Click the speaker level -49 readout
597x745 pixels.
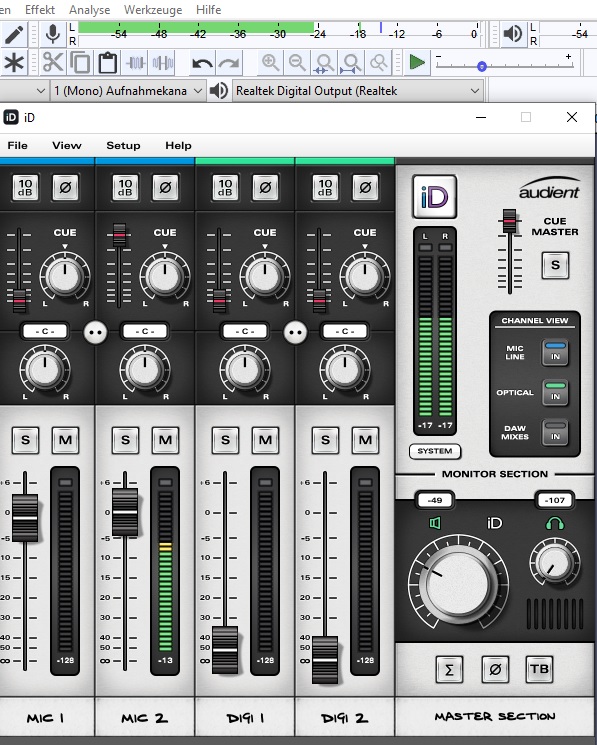435,500
